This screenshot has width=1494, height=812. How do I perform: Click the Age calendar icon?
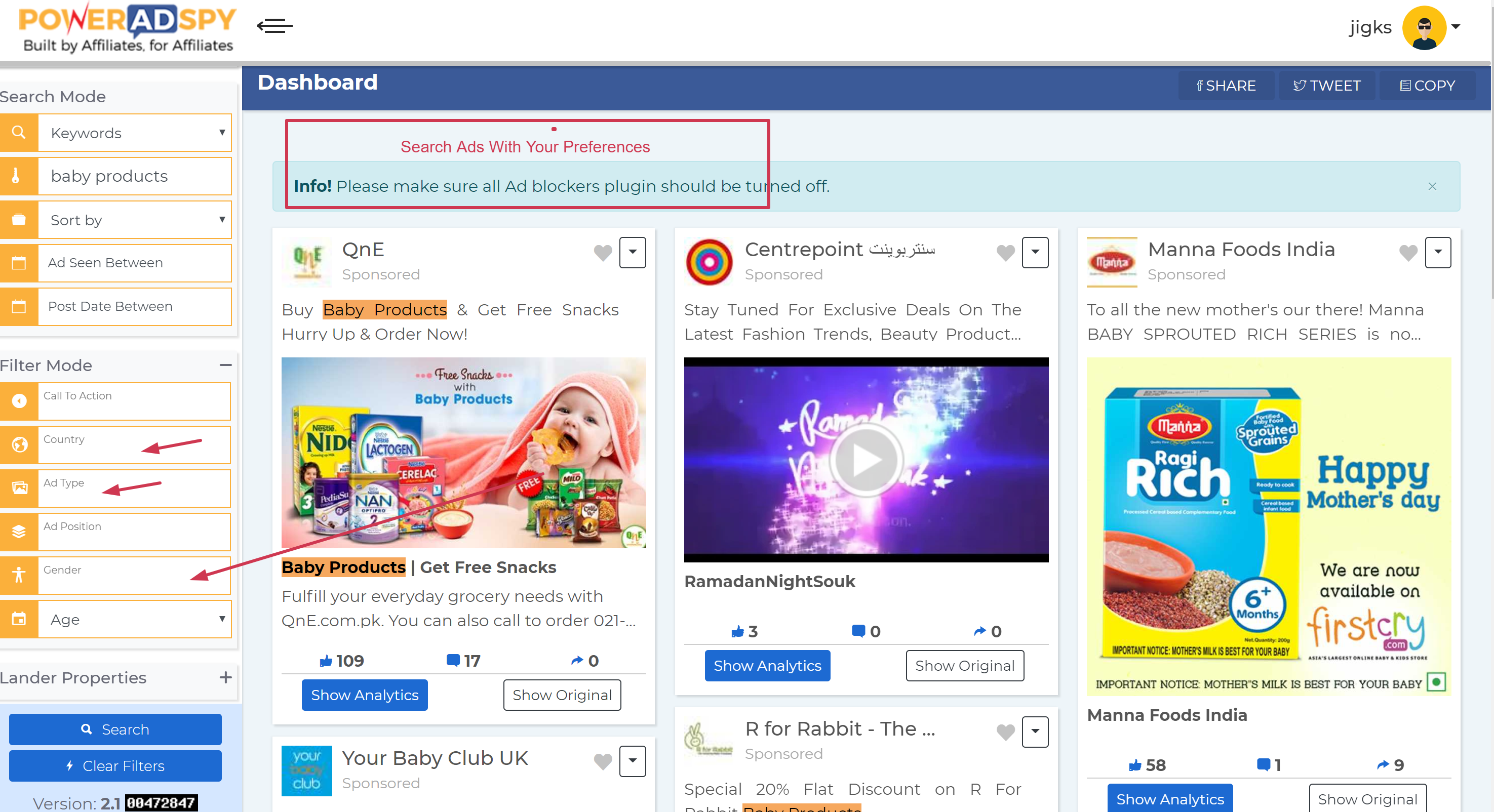coord(18,619)
